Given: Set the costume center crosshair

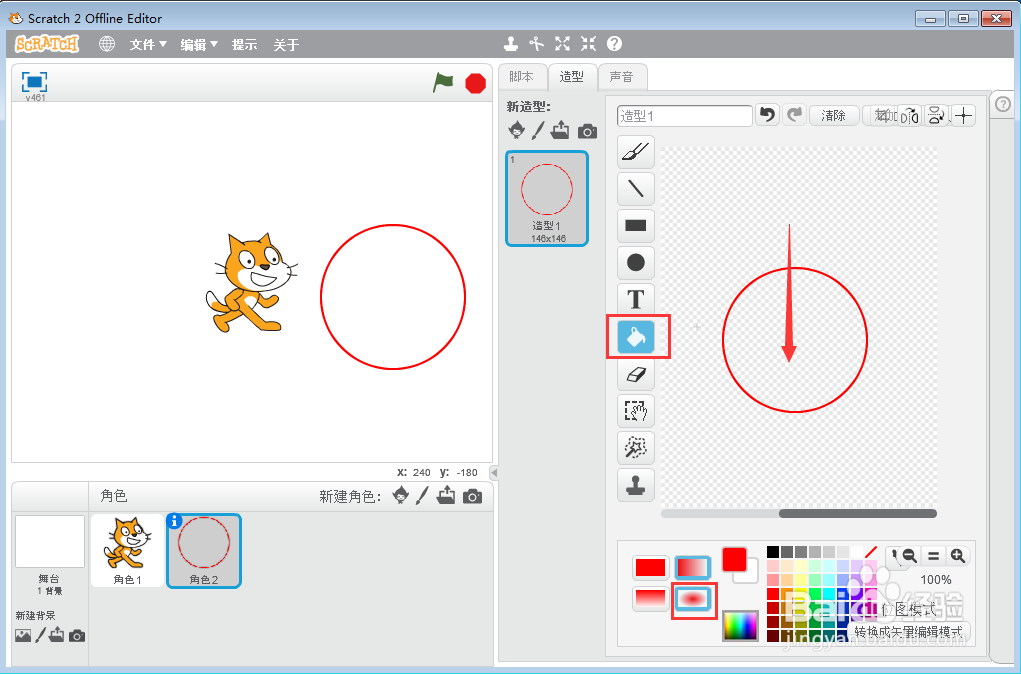Looking at the screenshot, I should point(964,116).
